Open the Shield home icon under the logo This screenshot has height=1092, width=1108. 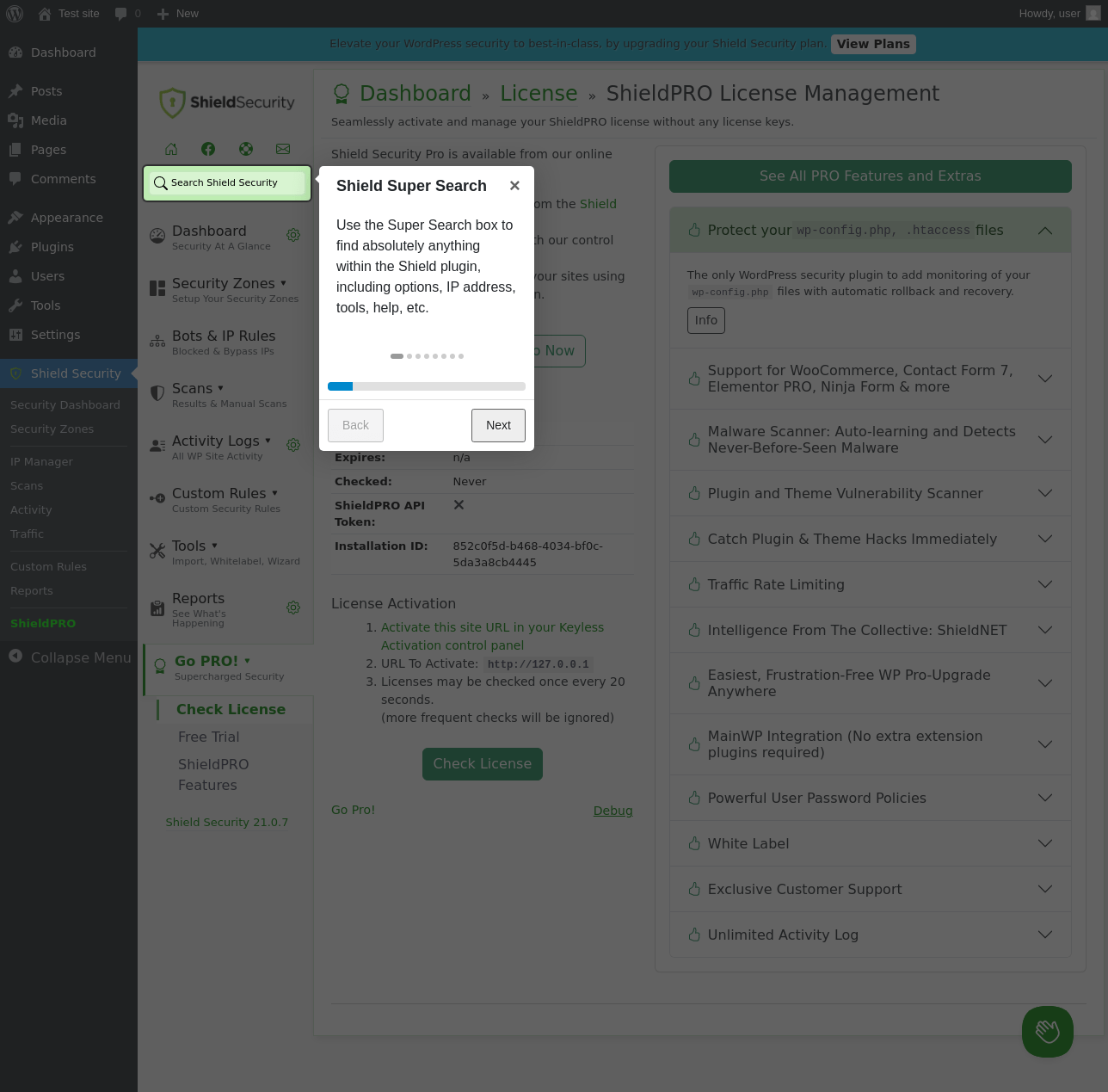(x=171, y=149)
